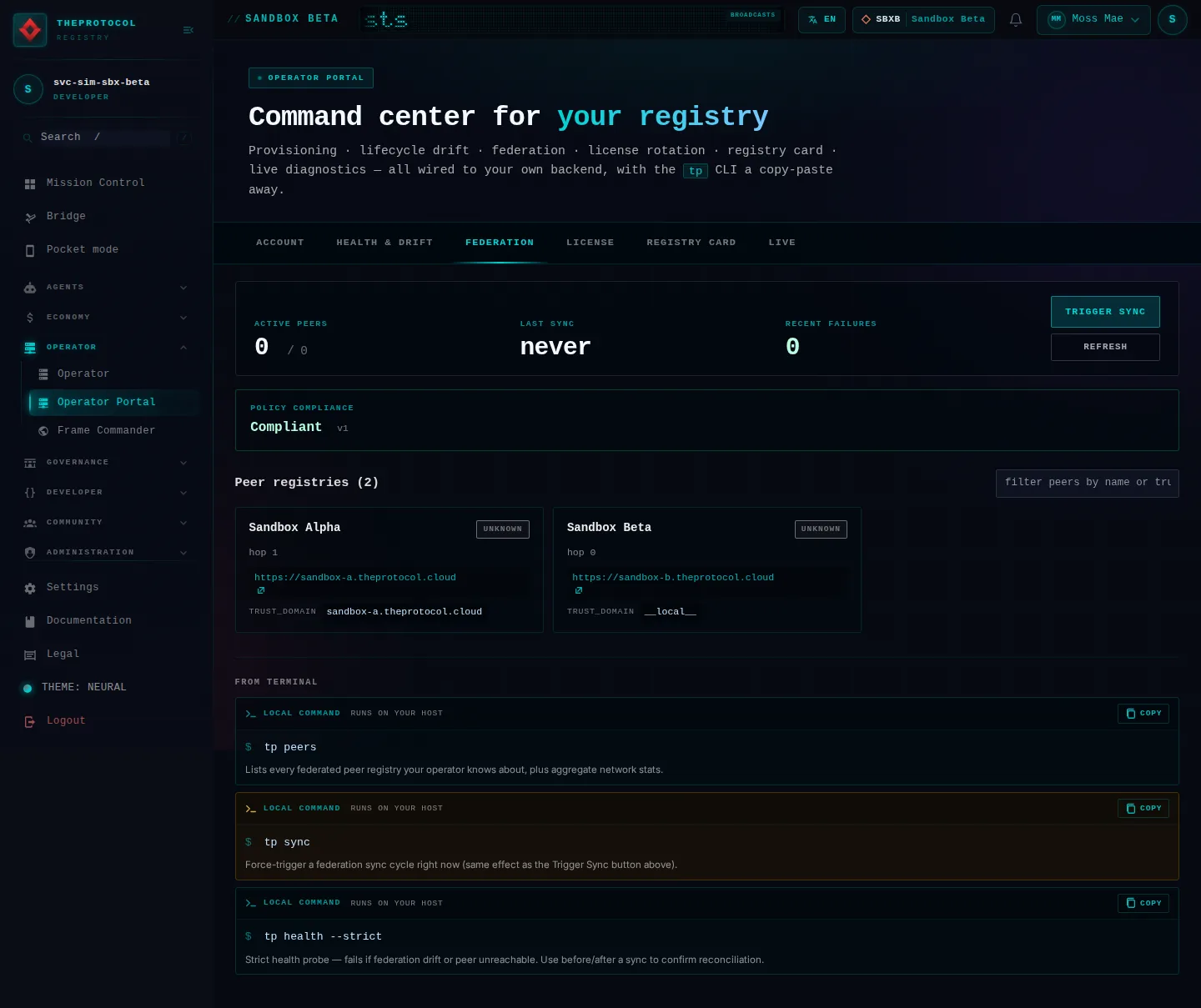The height and width of the screenshot is (1008, 1201).
Task: Select the EN language switcher
Action: click(x=822, y=19)
